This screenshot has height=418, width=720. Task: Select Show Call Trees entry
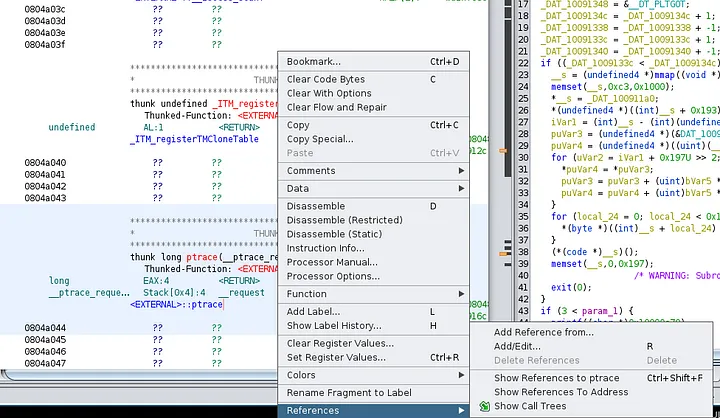(x=591, y=406)
